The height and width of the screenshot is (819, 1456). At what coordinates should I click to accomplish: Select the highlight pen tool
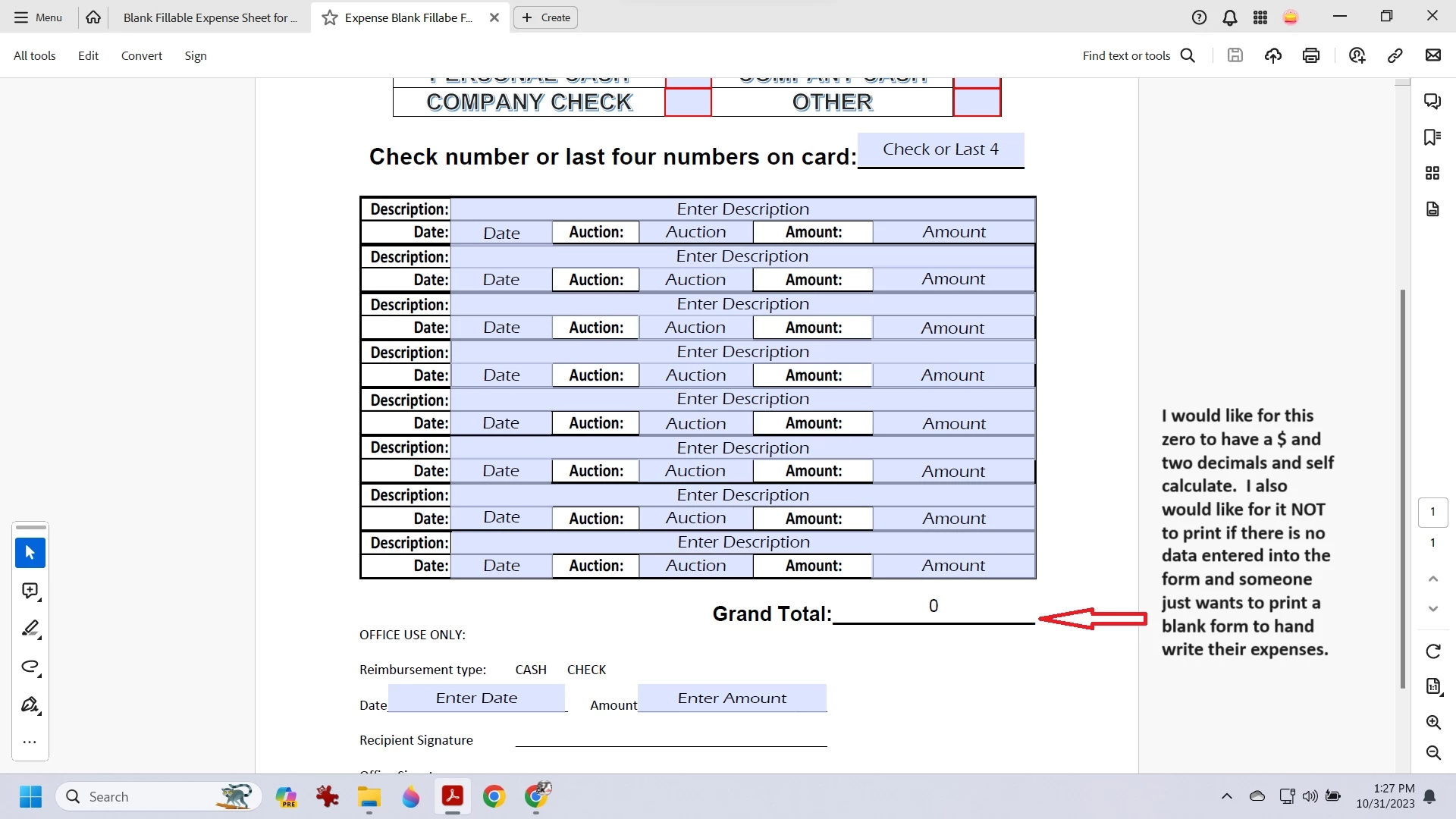(x=30, y=629)
